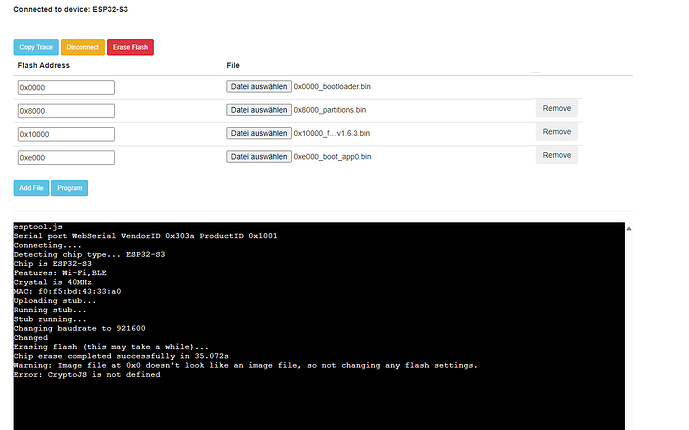The width and height of the screenshot is (689, 430).
Task: Click the 'File' column header
Action: (x=233, y=65)
